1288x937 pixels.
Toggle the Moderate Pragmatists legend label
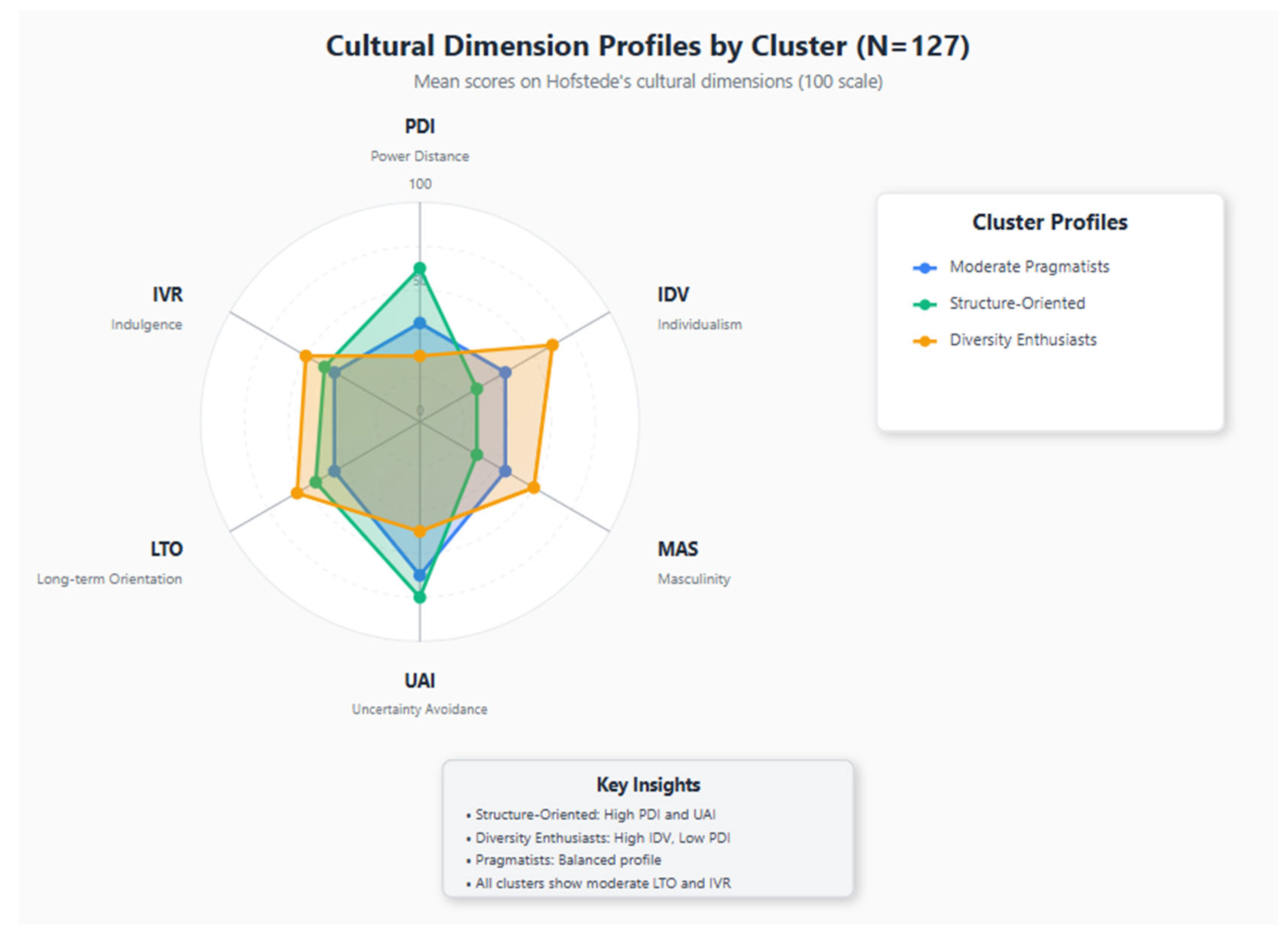click(1029, 267)
